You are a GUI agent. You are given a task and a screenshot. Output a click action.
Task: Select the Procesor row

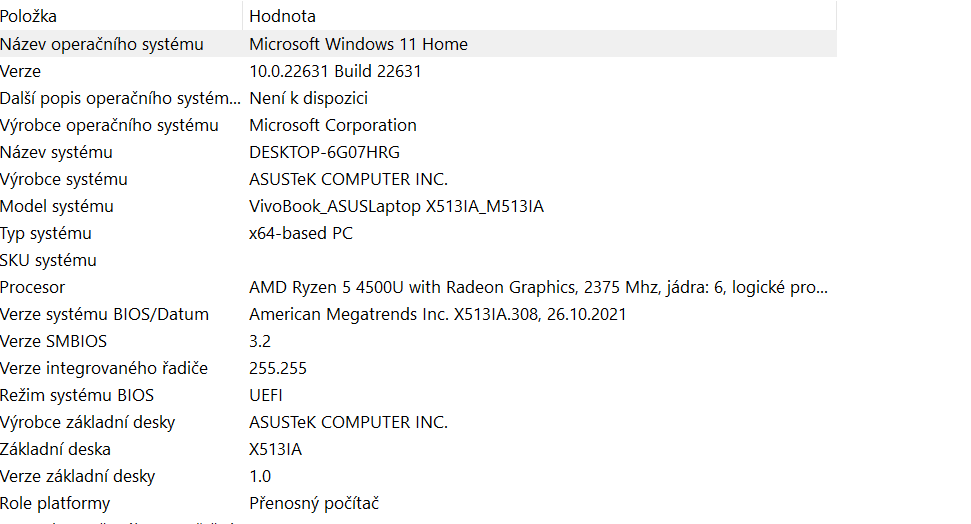tap(418, 287)
